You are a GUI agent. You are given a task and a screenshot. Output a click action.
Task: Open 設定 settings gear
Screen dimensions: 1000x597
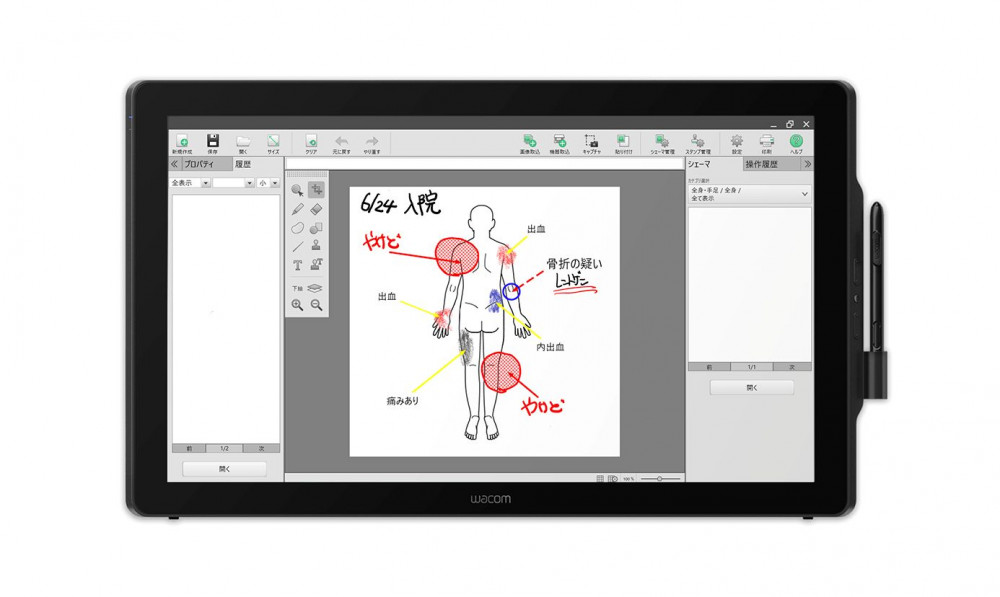tap(737, 144)
